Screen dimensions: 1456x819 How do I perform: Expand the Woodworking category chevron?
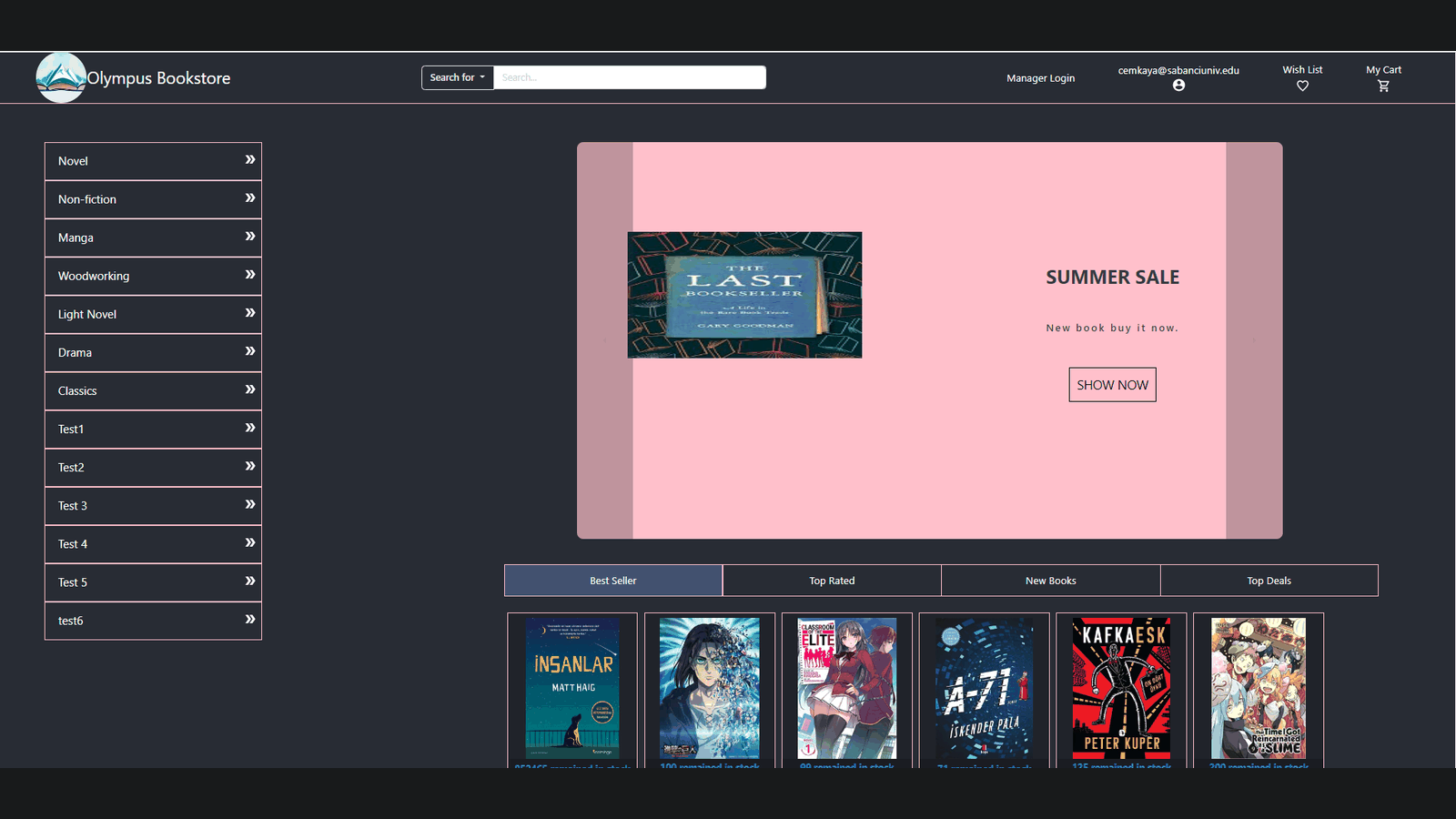click(249, 274)
